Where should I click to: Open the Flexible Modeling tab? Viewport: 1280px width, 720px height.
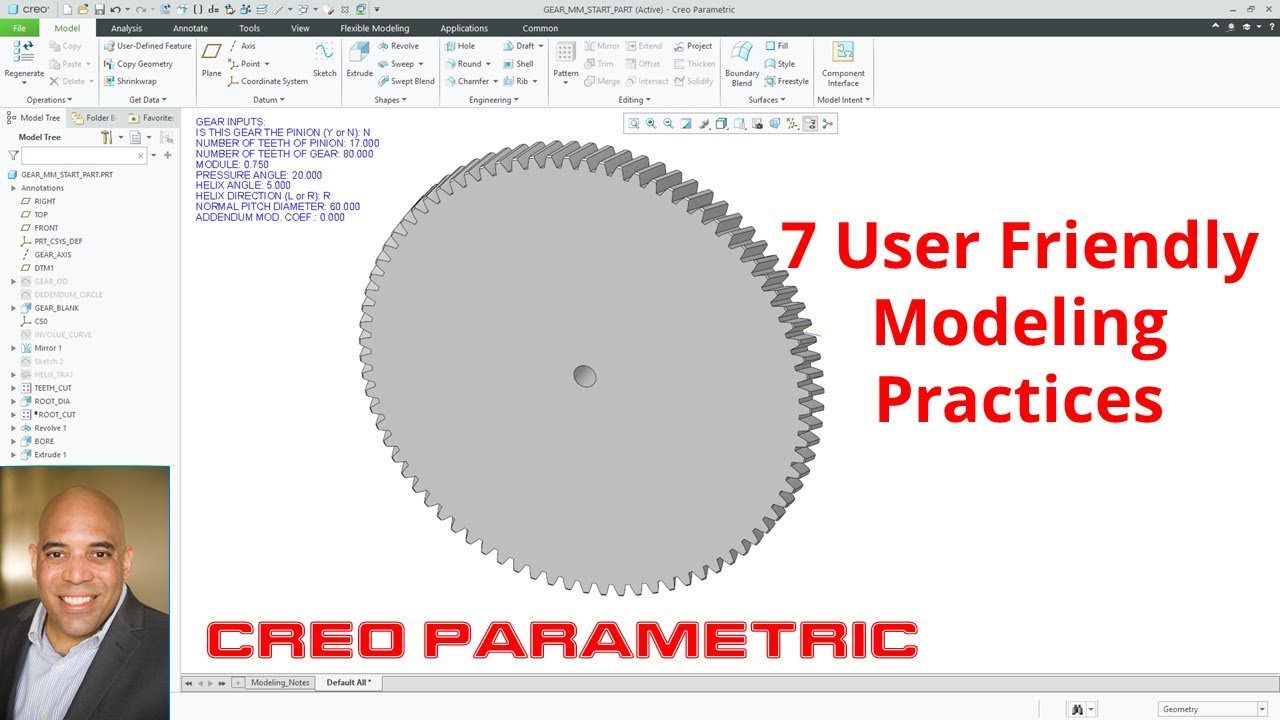coord(375,28)
